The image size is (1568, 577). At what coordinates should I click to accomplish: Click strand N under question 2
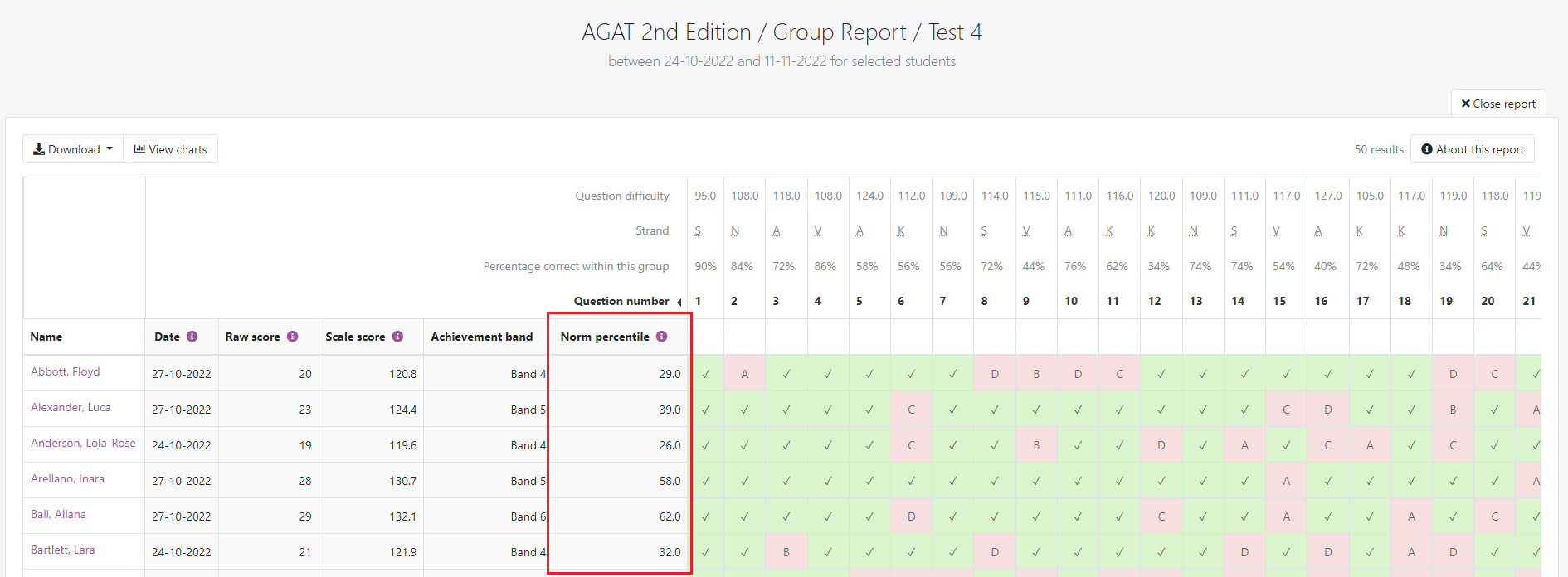[x=735, y=231]
